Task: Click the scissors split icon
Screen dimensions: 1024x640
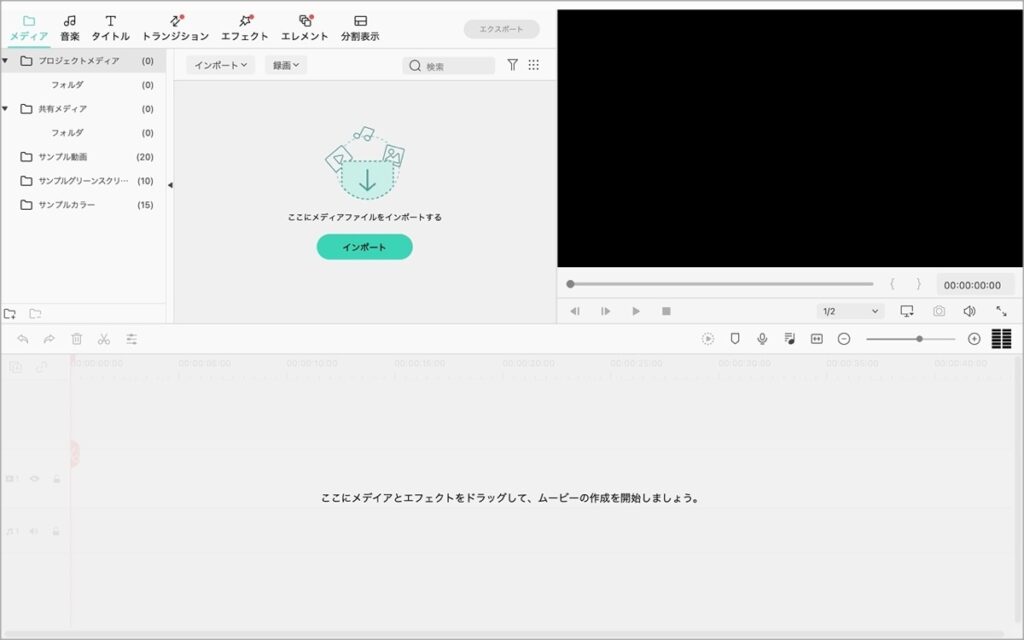Action: 104,339
